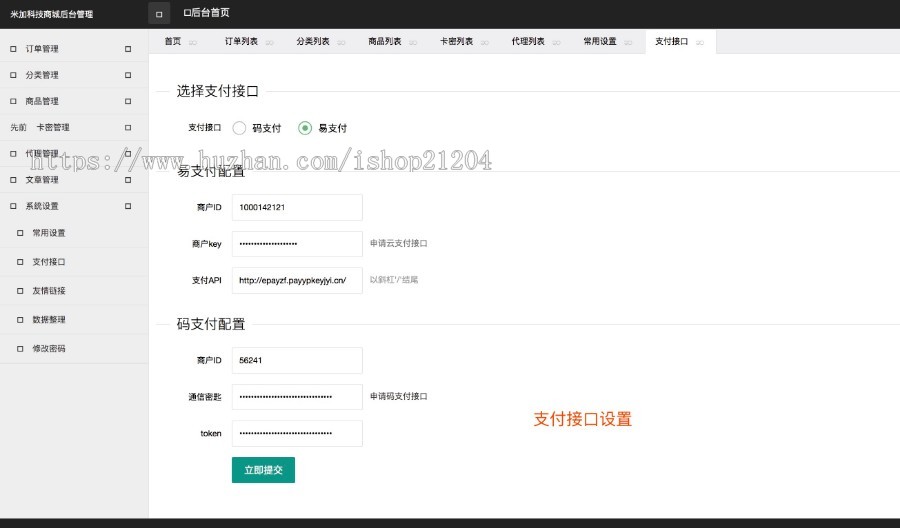The height and width of the screenshot is (528, 900).
Task: Click icon beside 修改密码 submenu item
Action: point(20,348)
